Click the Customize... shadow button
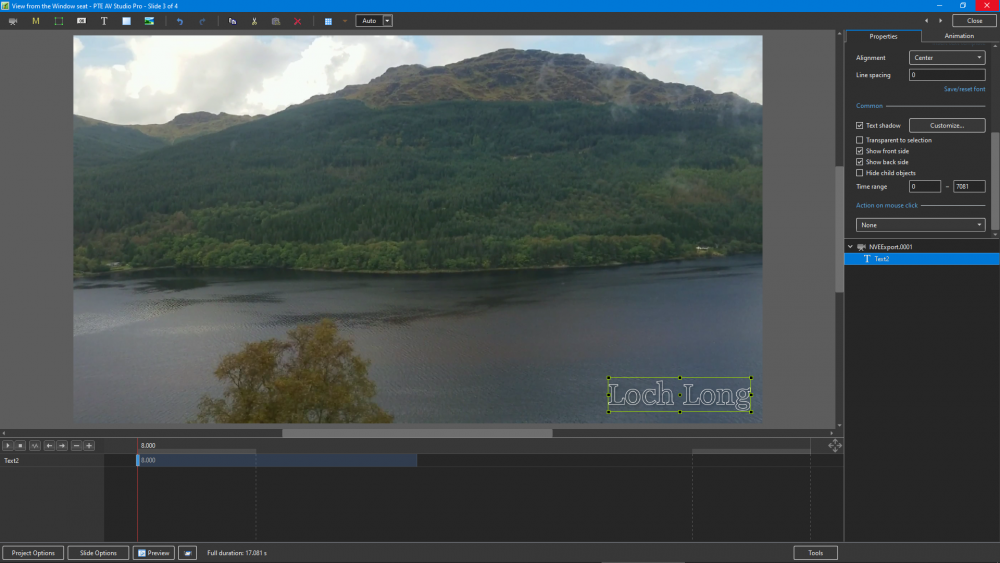Image resolution: width=1000 pixels, height=563 pixels. (x=946, y=126)
